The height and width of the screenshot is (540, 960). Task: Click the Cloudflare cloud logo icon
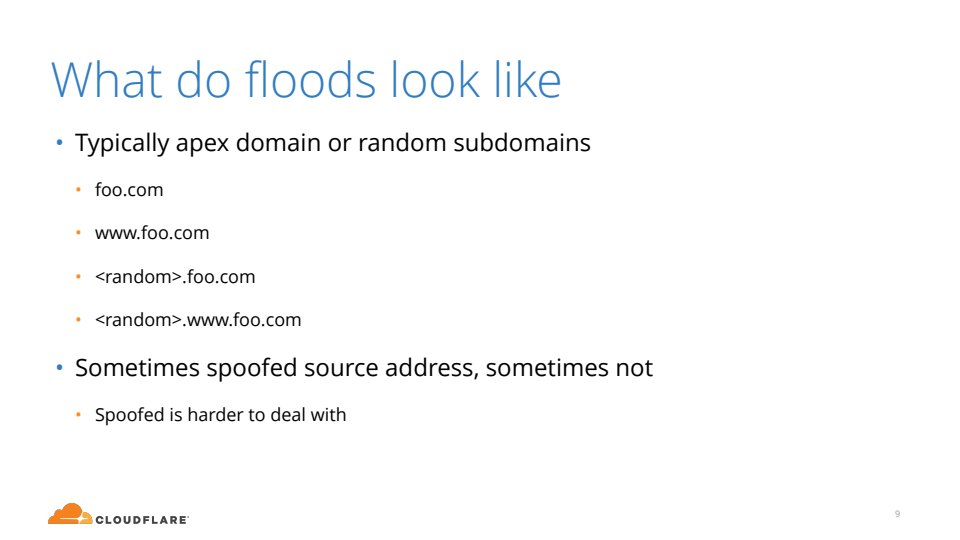(x=70, y=514)
